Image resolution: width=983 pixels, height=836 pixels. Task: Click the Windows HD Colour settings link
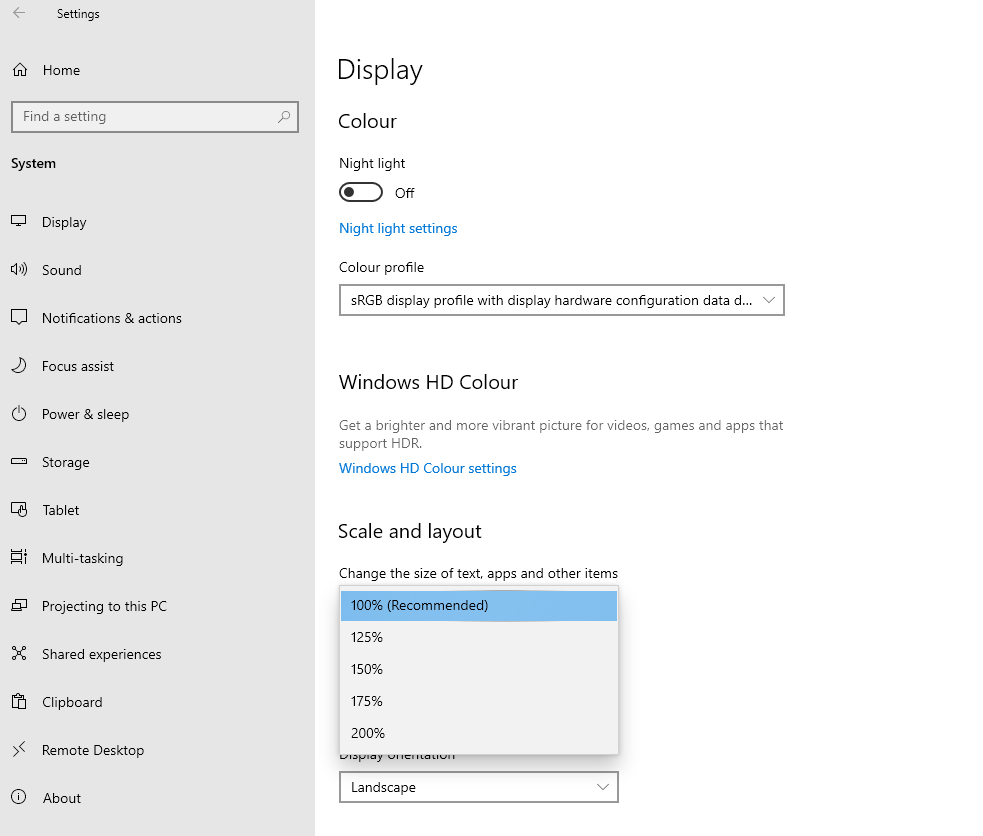pos(428,468)
